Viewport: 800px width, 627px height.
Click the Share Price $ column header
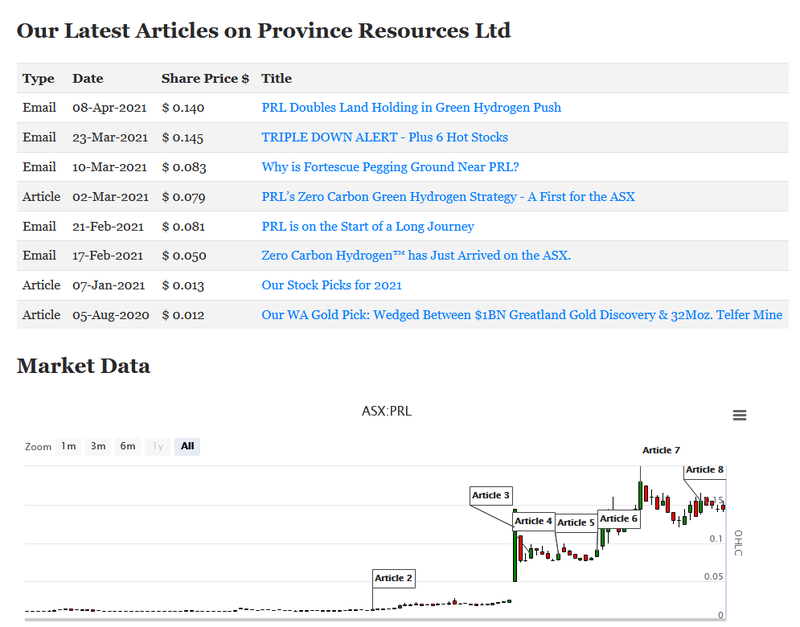point(205,79)
